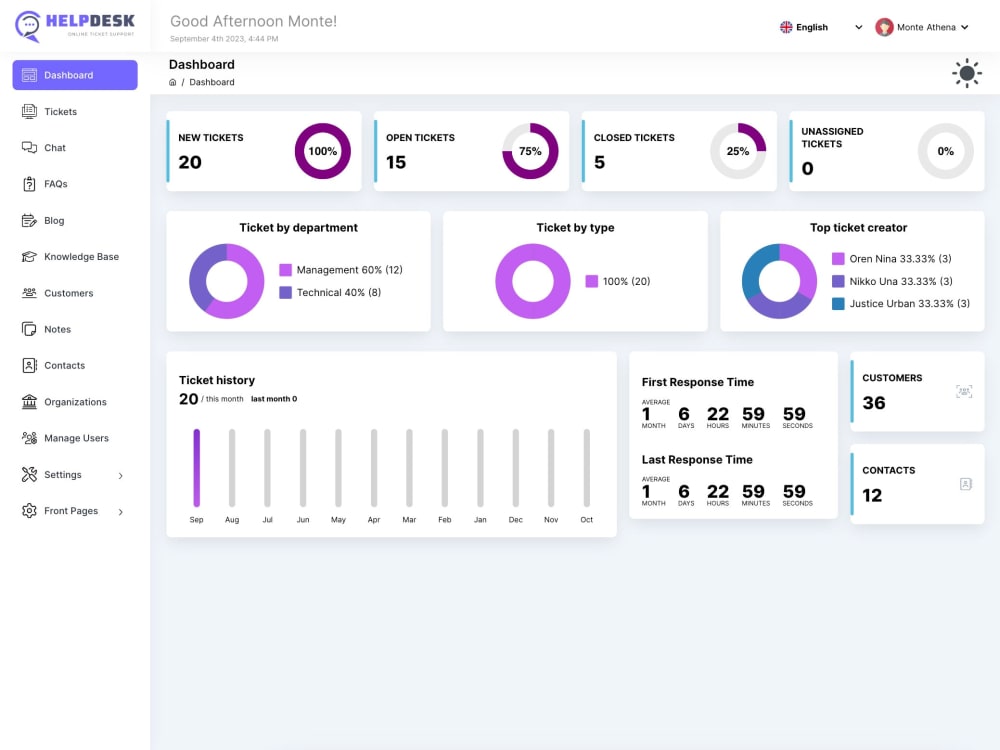The width and height of the screenshot is (1000, 750).
Task: Expand the Settings submenu chevron
Action: (121, 476)
